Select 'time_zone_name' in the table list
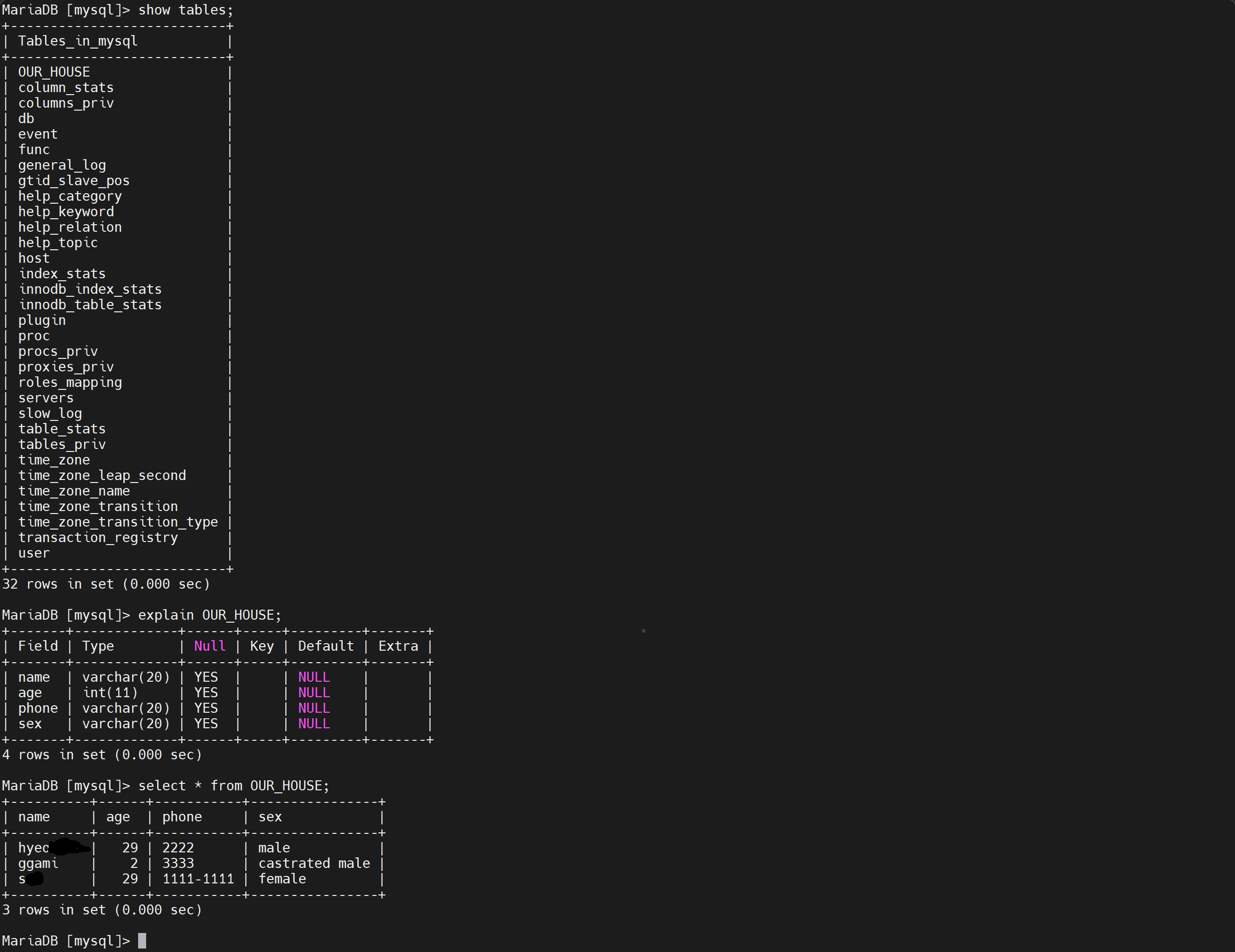This screenshot has width=1235, height=952. pyautogui.click(x=74, y=491)
